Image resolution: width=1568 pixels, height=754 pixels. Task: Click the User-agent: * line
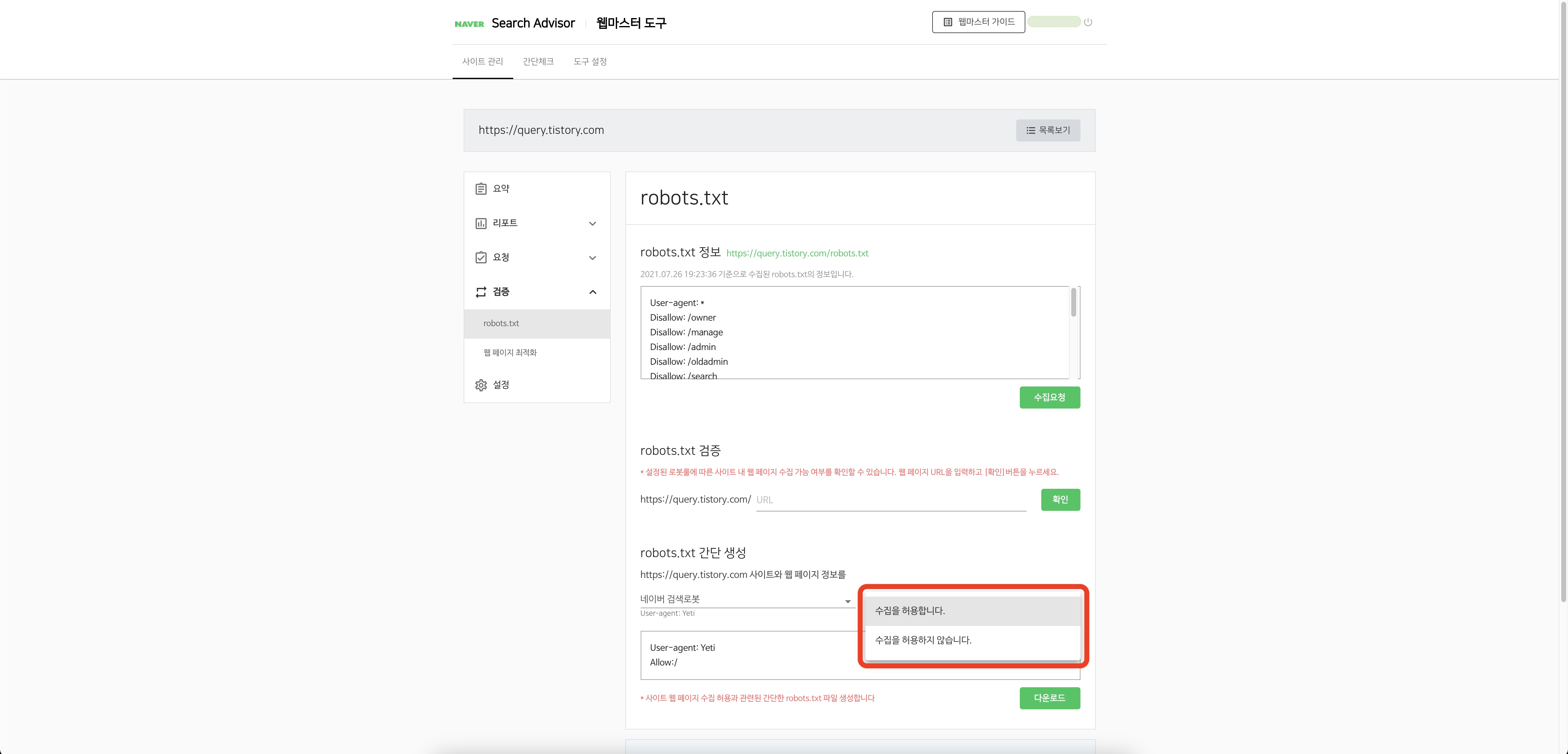pyautogui.click(x=677, y=303)
